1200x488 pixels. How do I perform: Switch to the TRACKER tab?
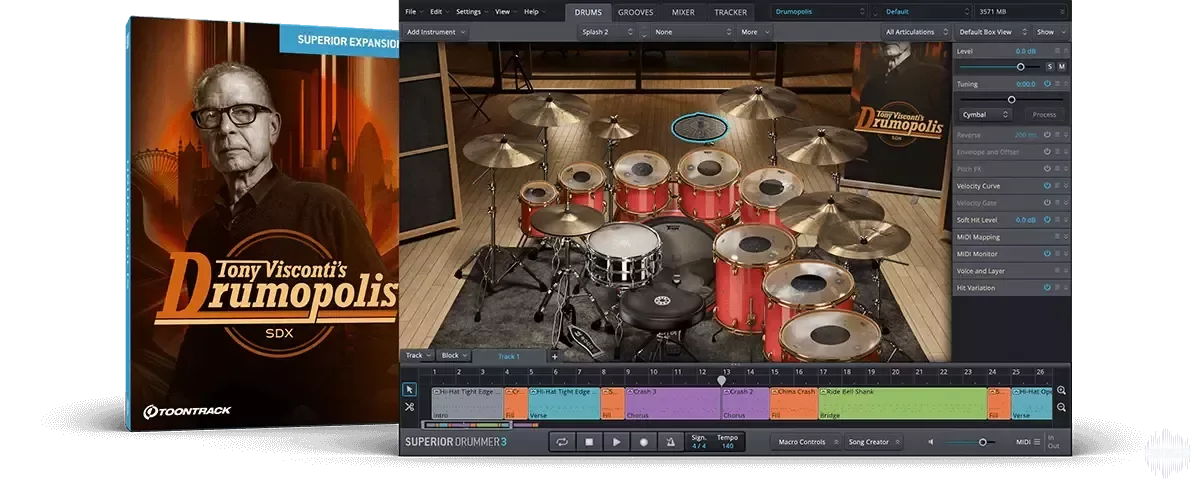click(x=730, y=12)
